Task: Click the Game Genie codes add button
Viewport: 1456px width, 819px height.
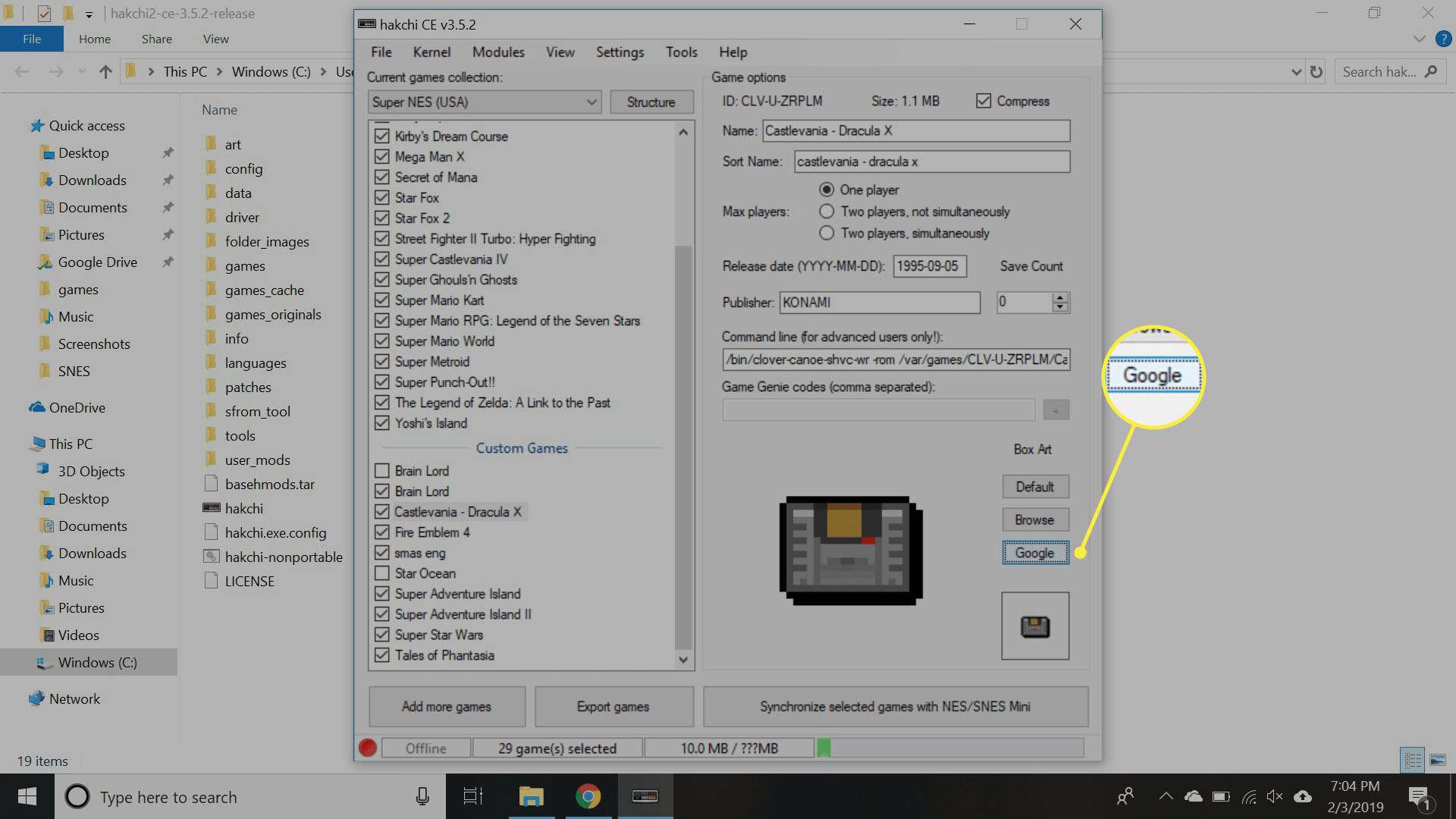Action: point(1057,410)
